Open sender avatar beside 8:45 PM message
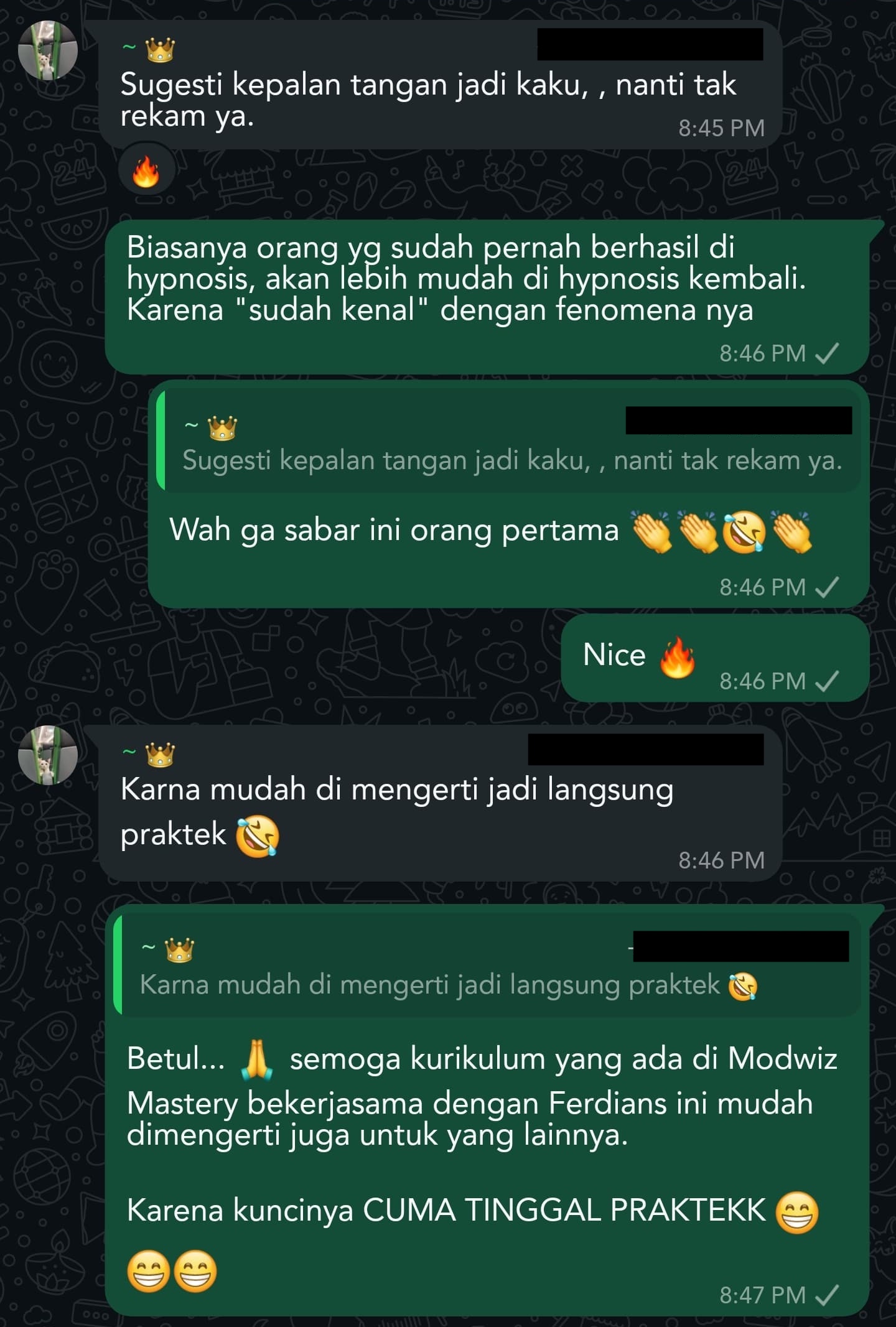This screenshot has width=896, height=1327. (48, 50)
